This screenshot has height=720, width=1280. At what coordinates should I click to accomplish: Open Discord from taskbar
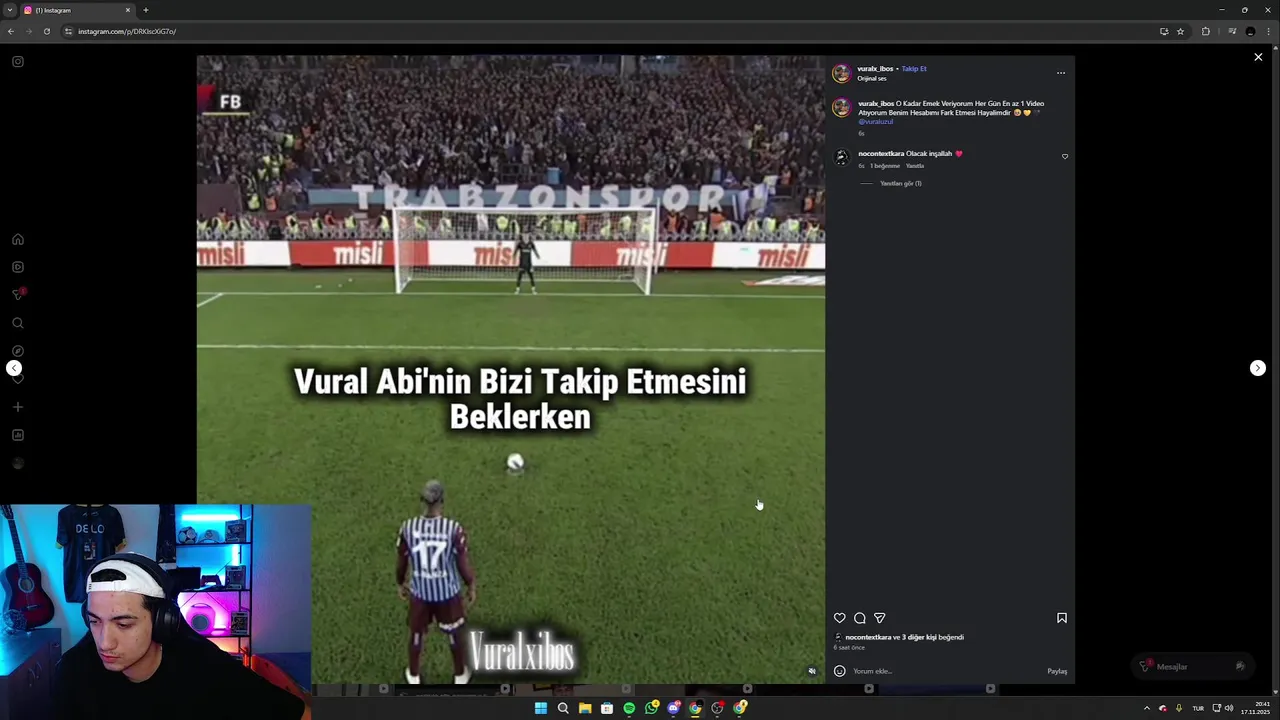(x=673, y=708)
